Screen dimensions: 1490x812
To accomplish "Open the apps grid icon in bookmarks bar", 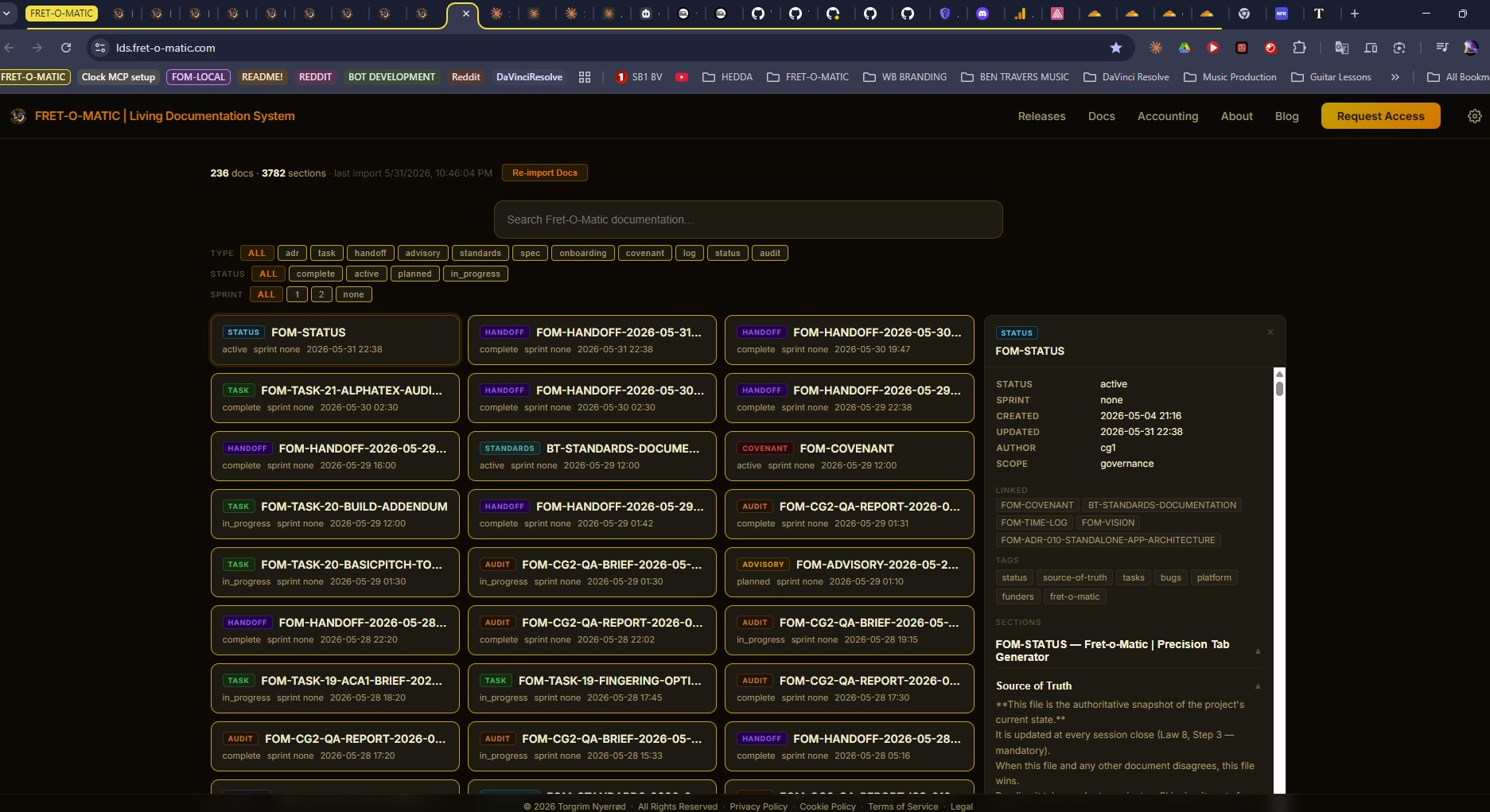I will (x=585, y=77).
